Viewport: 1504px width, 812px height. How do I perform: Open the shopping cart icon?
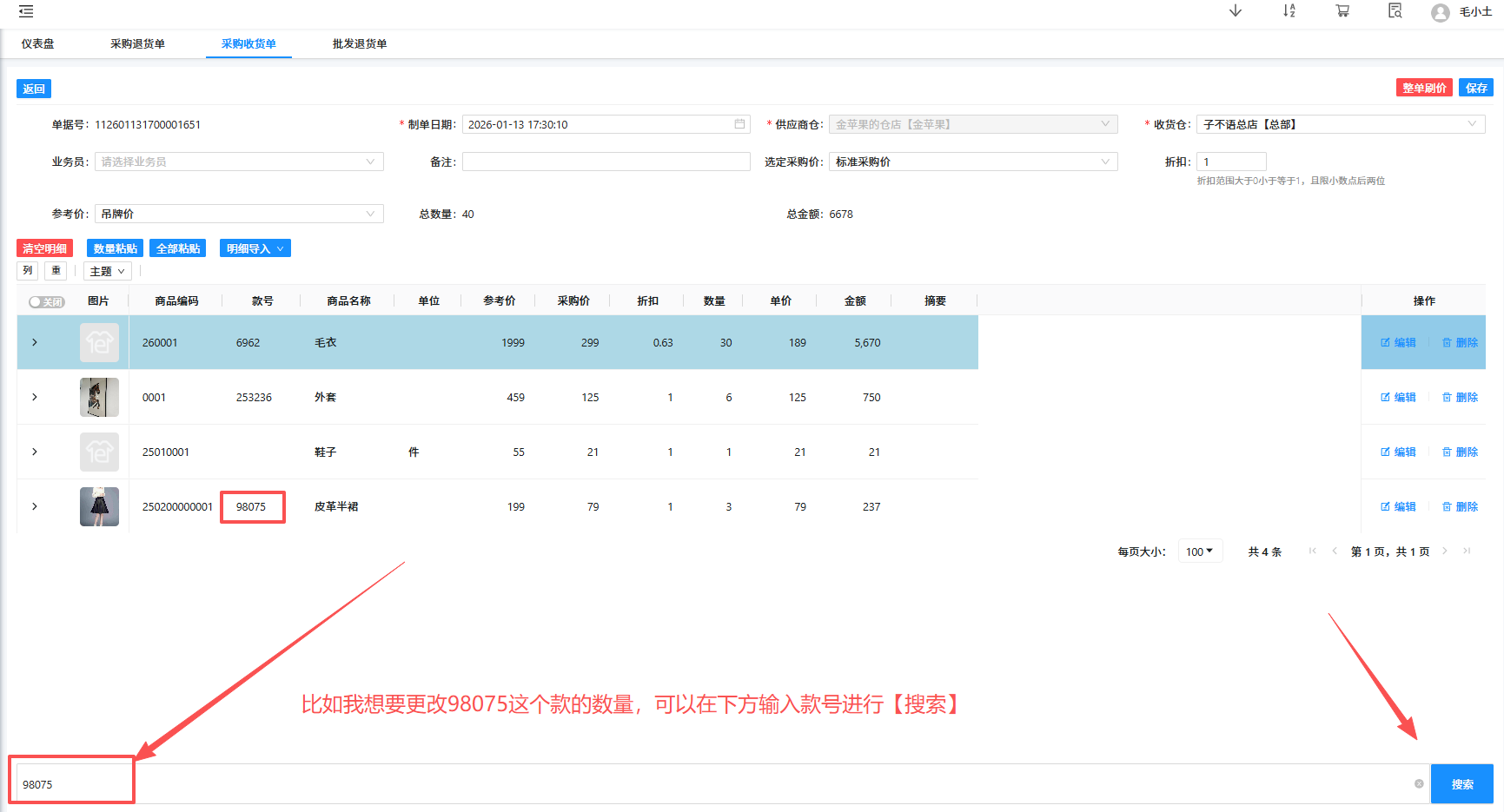1342,11
